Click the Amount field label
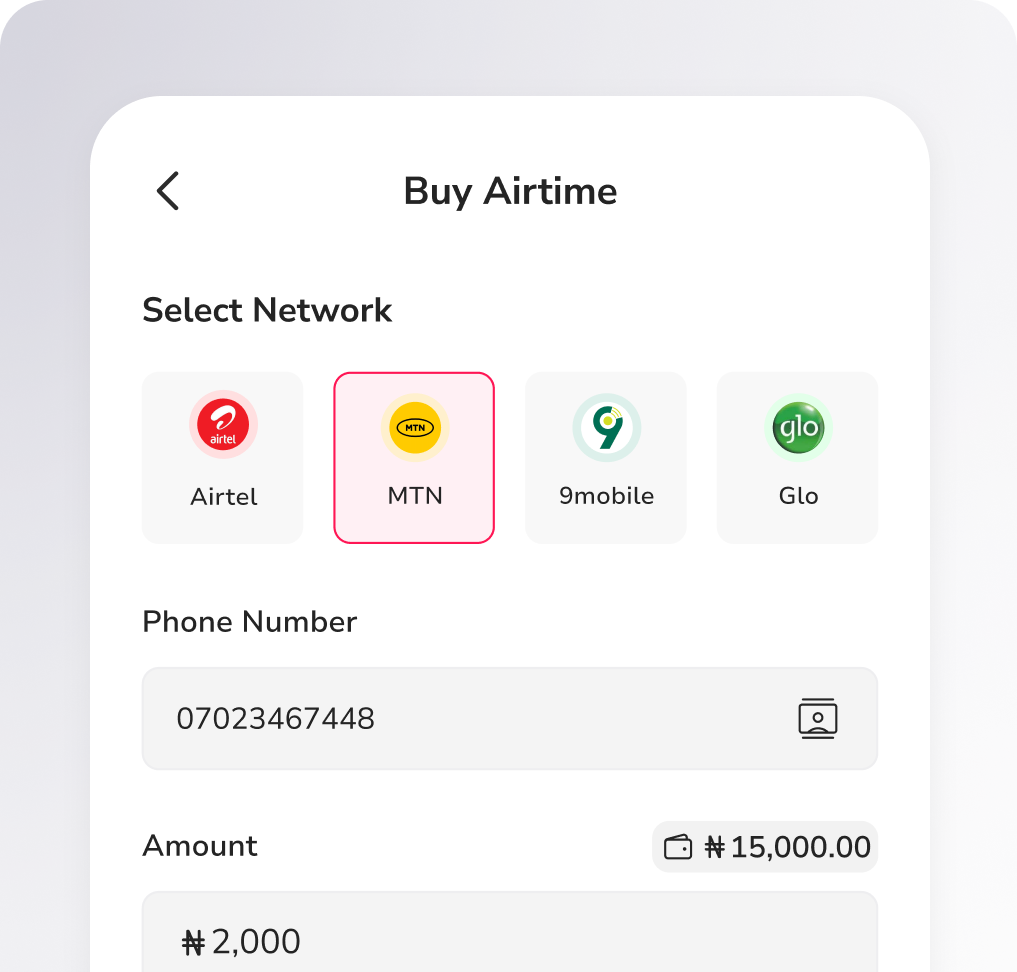The height and width of the screenshot is (972, 1017). [x=200, y=846]
